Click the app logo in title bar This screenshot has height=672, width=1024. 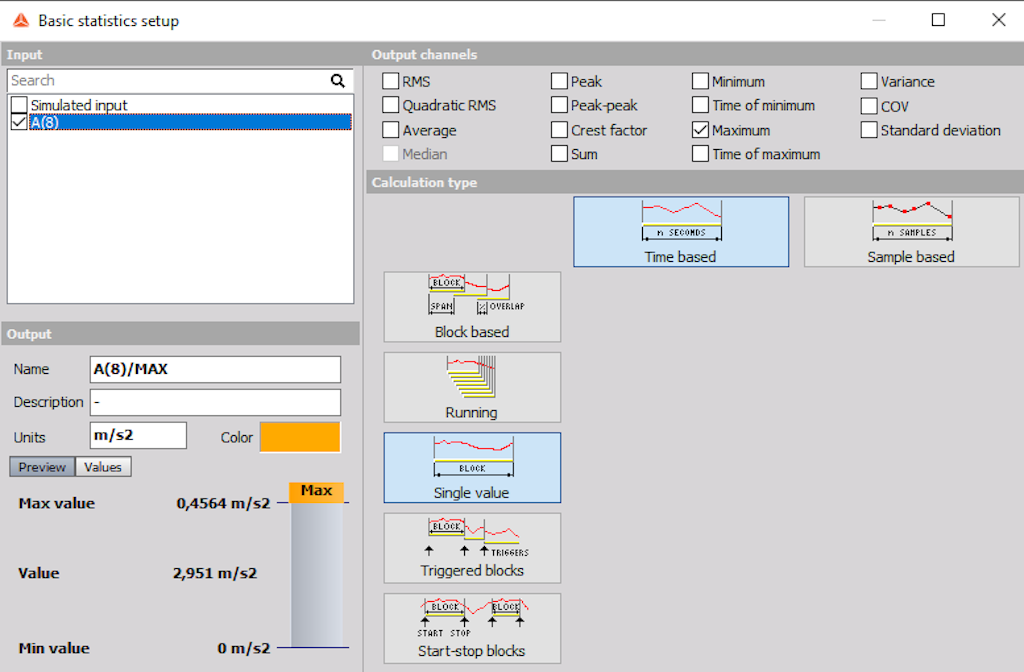[x=21, y=20]
